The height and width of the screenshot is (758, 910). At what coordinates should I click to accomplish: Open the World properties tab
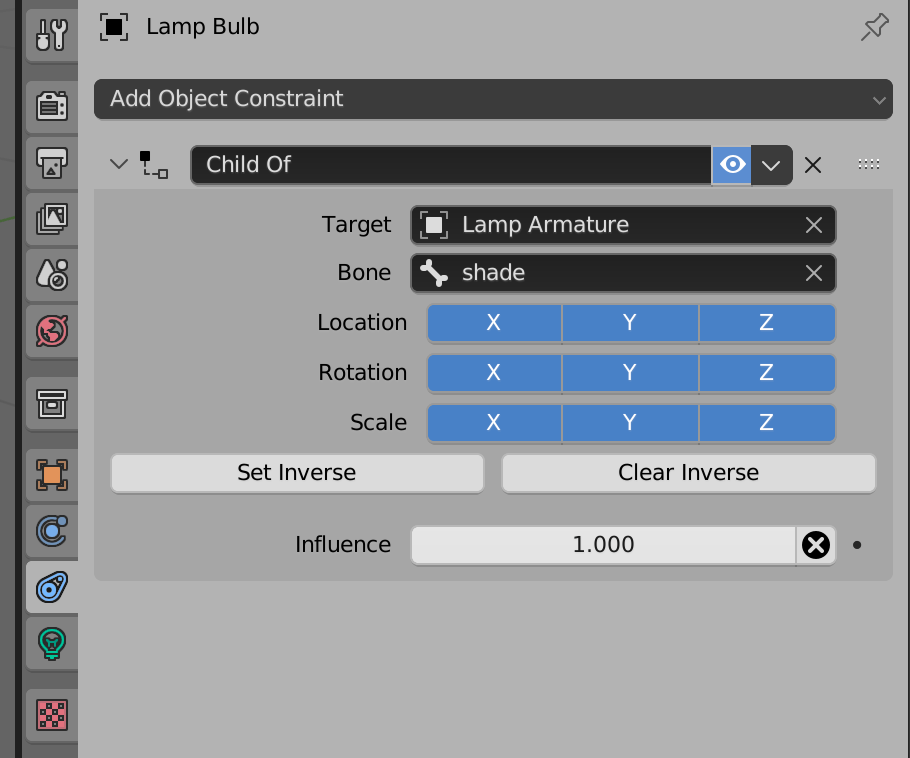tap(51, 329)
